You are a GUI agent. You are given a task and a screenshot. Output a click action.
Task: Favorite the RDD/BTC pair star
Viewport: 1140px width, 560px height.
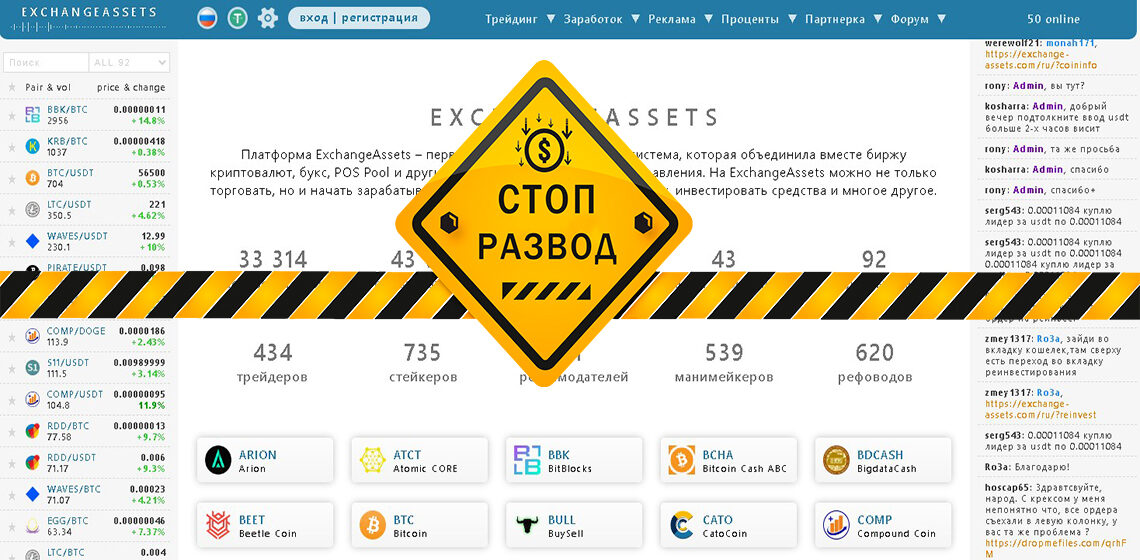pyautogui.click(x=12, y=431)
